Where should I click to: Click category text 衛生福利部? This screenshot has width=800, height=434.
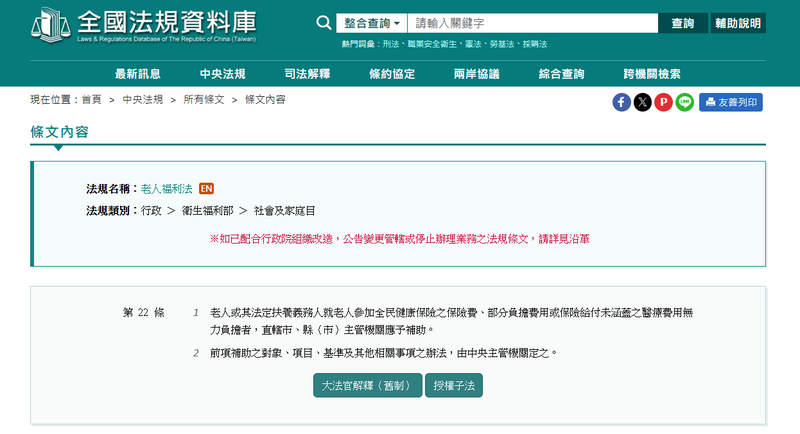208,211
